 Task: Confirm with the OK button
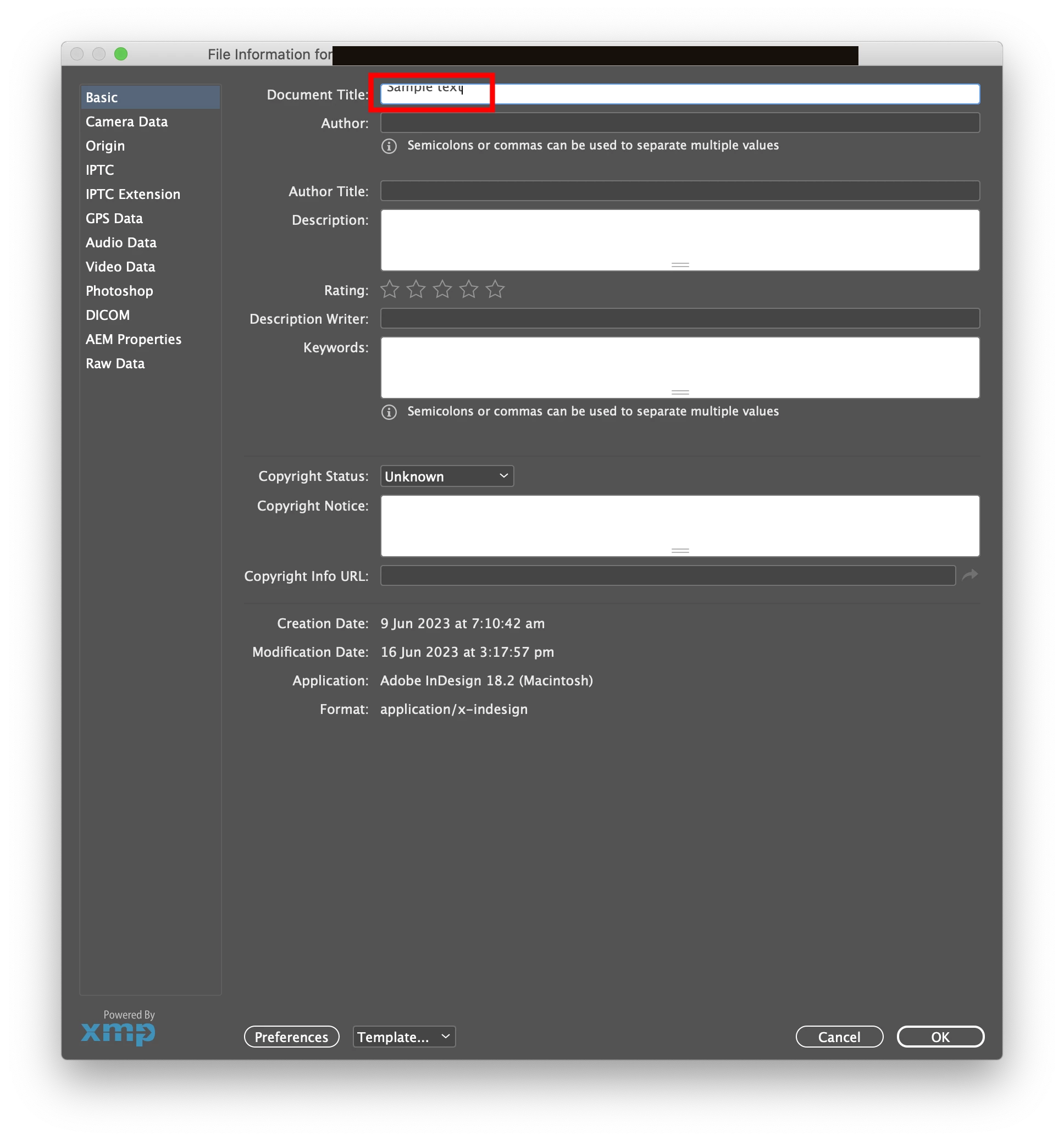[x=940, y=1037]
